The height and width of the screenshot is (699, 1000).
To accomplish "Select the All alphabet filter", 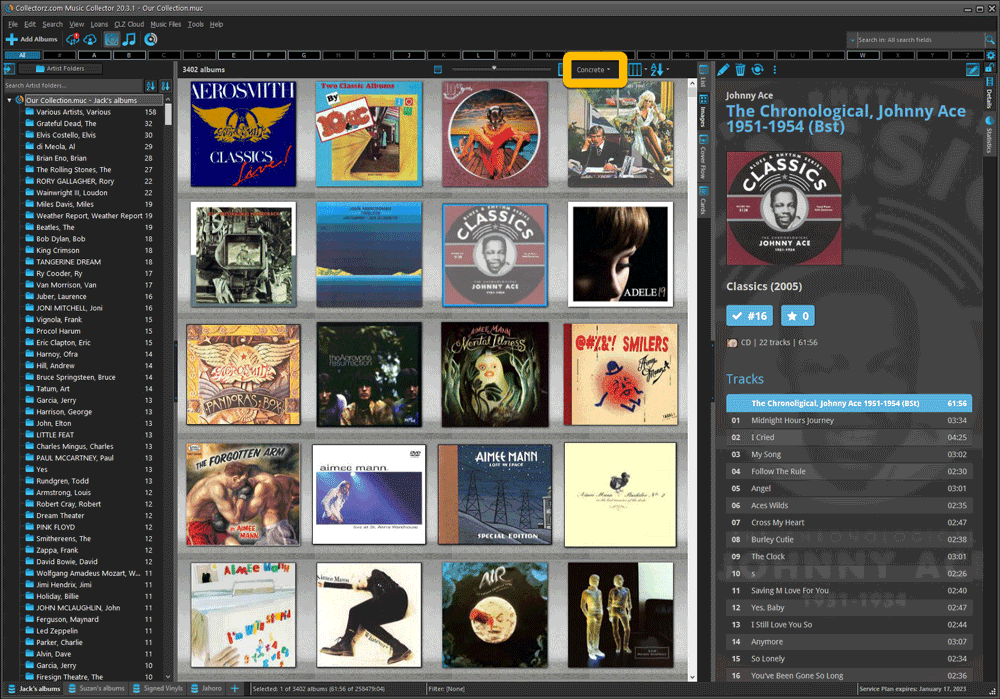I will point(22,55).
